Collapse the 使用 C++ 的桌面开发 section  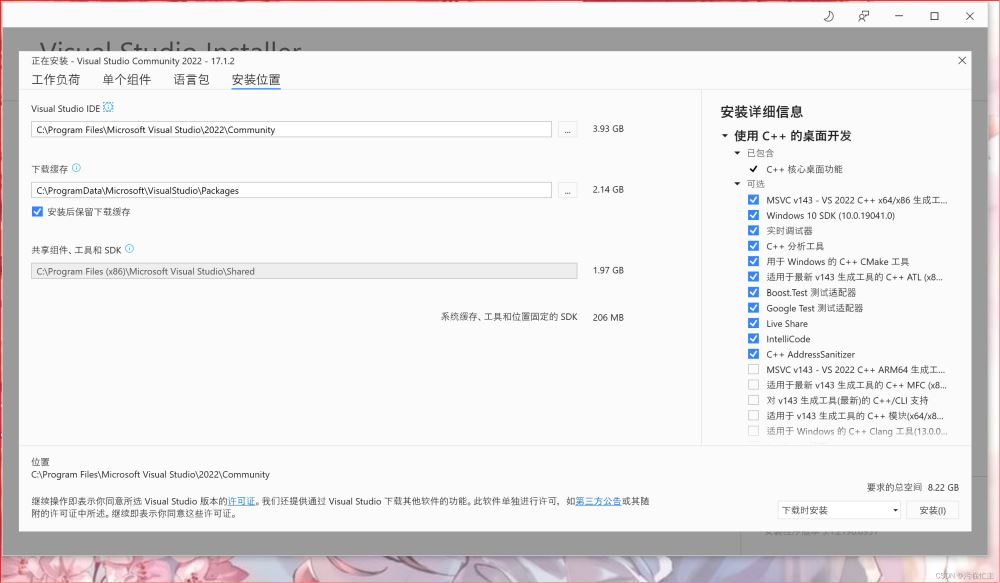pyautogui.click(x=724, y=136)
